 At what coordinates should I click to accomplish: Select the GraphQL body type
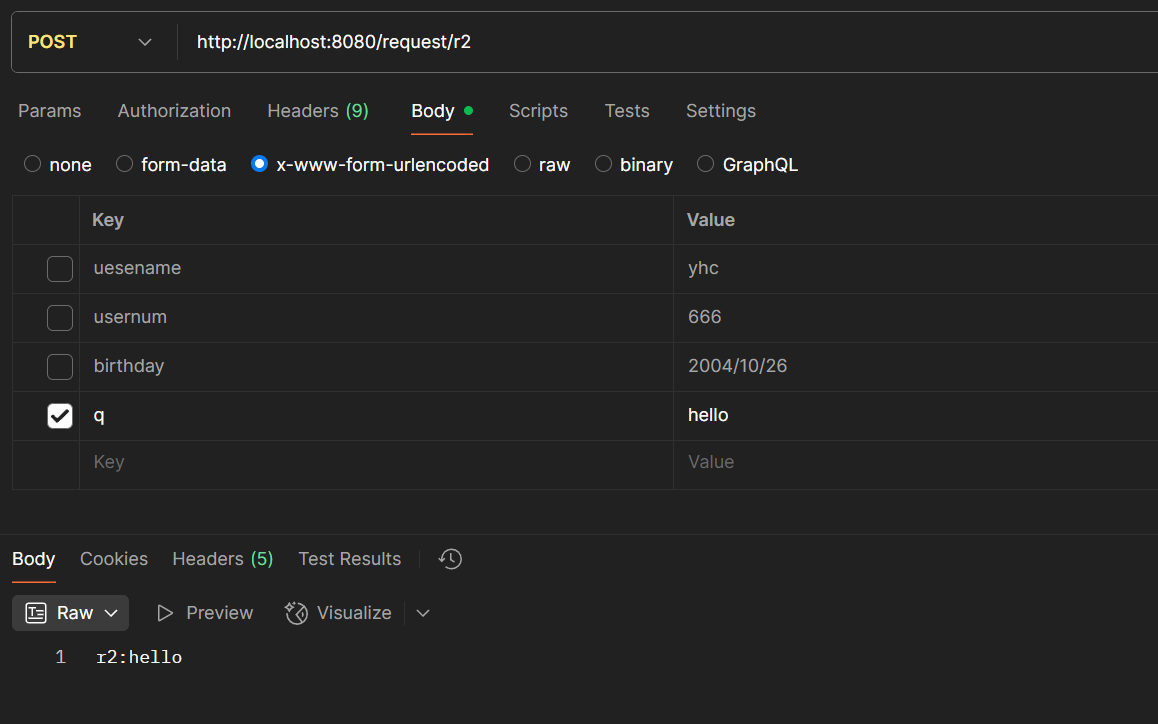coord(705,163)
